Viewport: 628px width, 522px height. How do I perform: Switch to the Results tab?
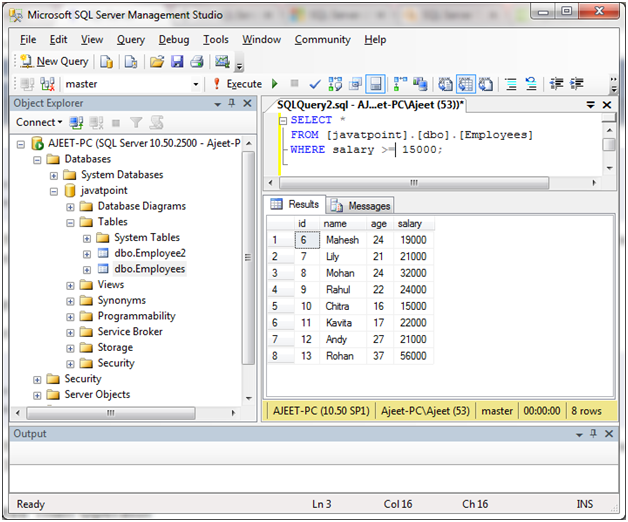coord(295,204)
